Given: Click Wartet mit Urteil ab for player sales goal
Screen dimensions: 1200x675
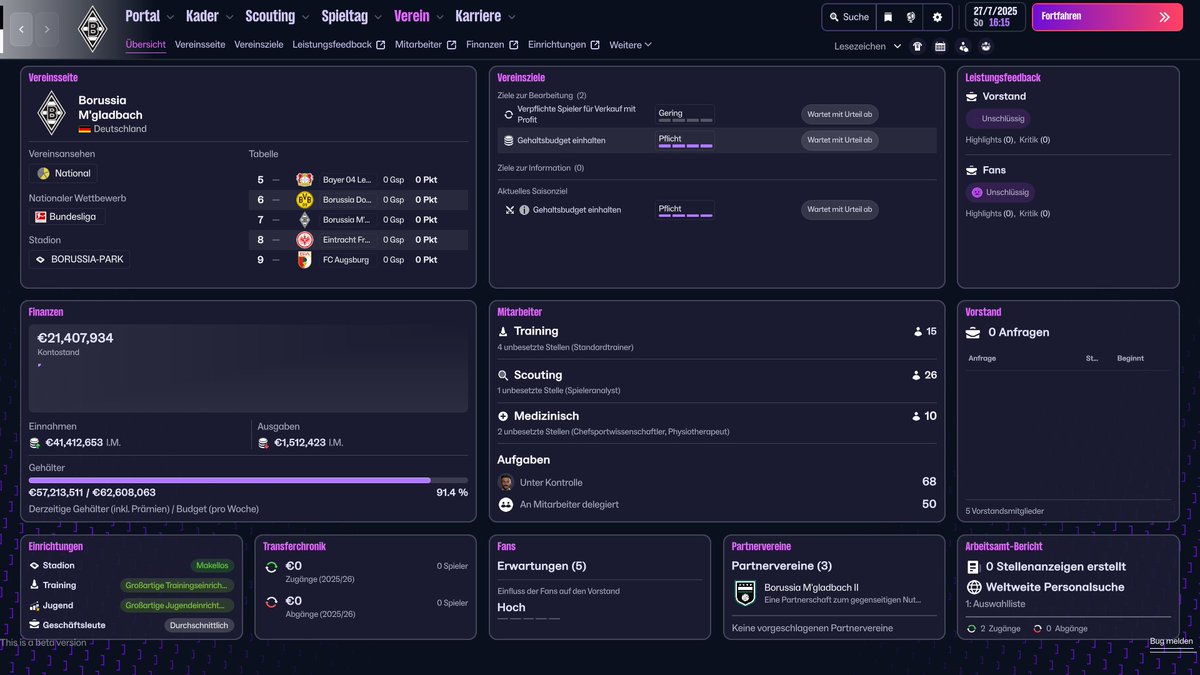Looking at the screenshot, I should [x=840, y=114].
